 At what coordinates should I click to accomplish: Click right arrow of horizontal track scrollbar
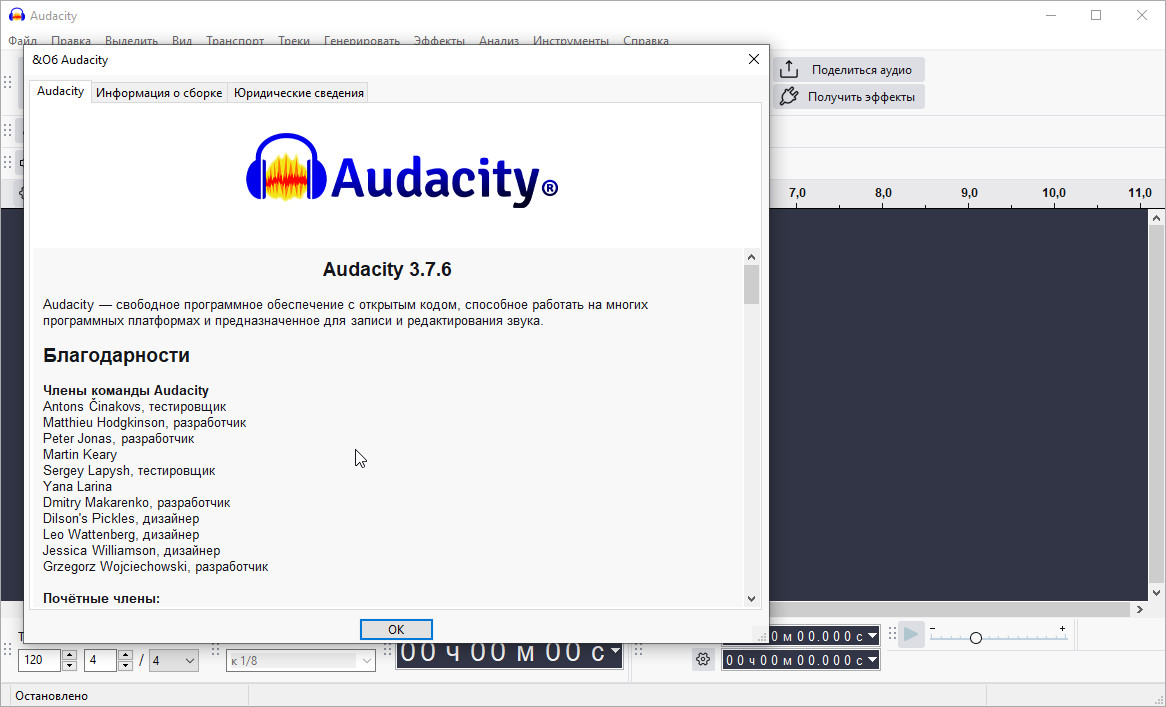(x=1138, y=609)
